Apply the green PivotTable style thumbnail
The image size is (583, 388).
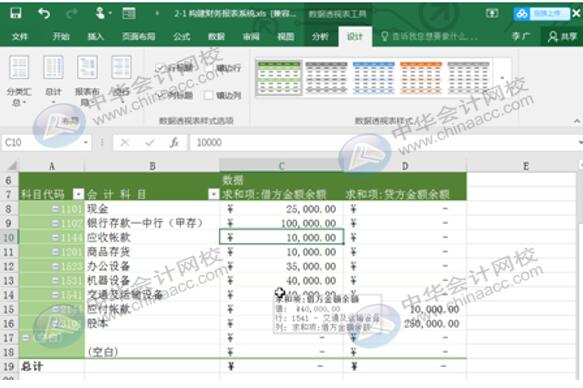pos(279,78)
